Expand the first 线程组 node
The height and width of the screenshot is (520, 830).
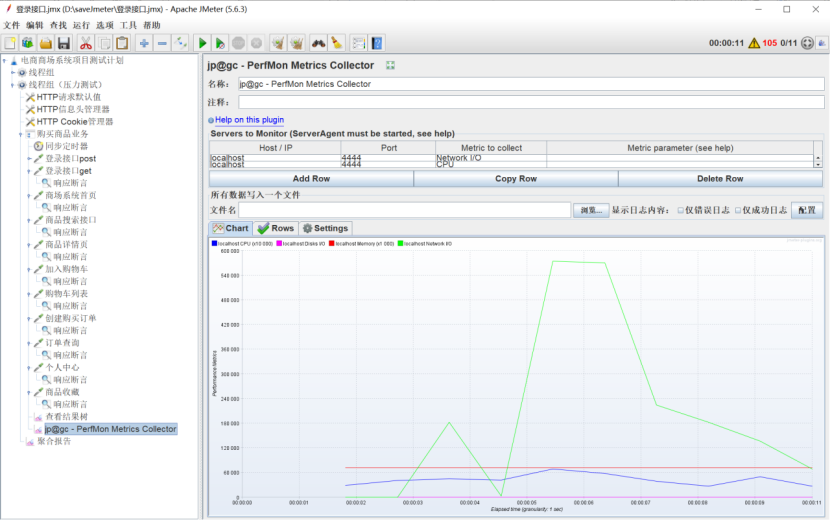pyautogui.click(x=13, y=73)
